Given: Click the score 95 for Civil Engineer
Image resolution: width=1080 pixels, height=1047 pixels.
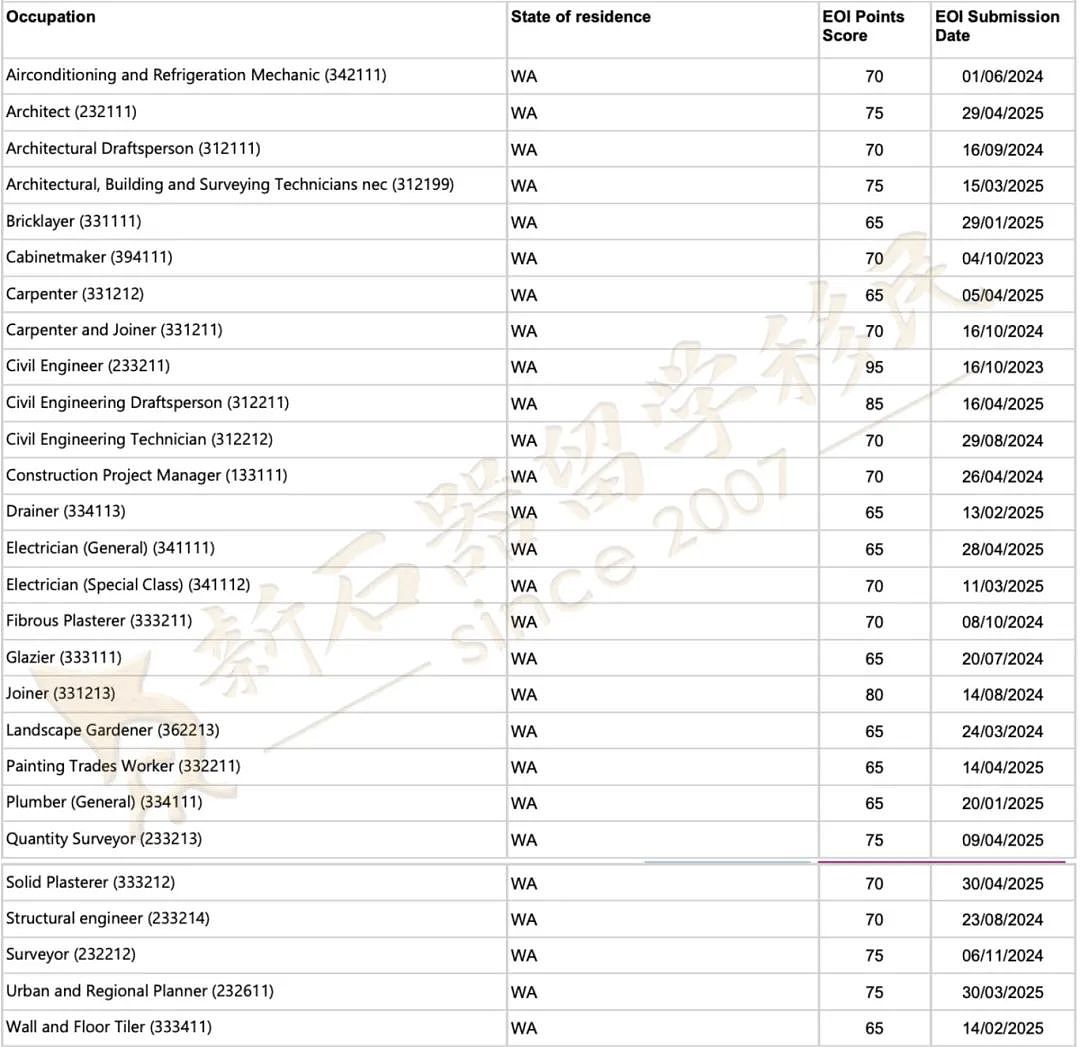Looking at the screenshot, I should tap(874, 367).
